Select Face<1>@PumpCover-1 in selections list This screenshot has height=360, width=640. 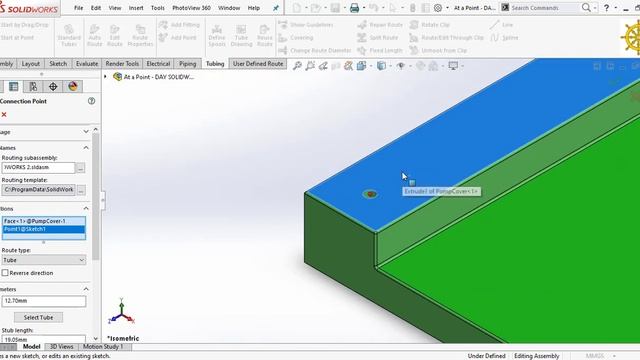[44, 221]
